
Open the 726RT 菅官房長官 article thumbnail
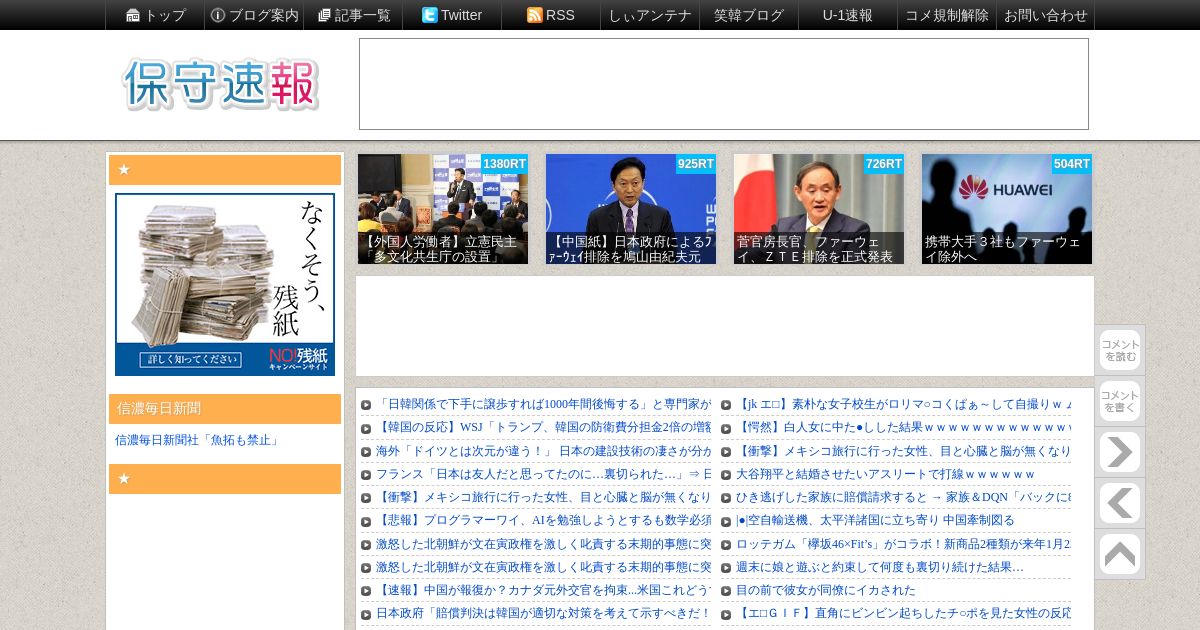(819, 209)
